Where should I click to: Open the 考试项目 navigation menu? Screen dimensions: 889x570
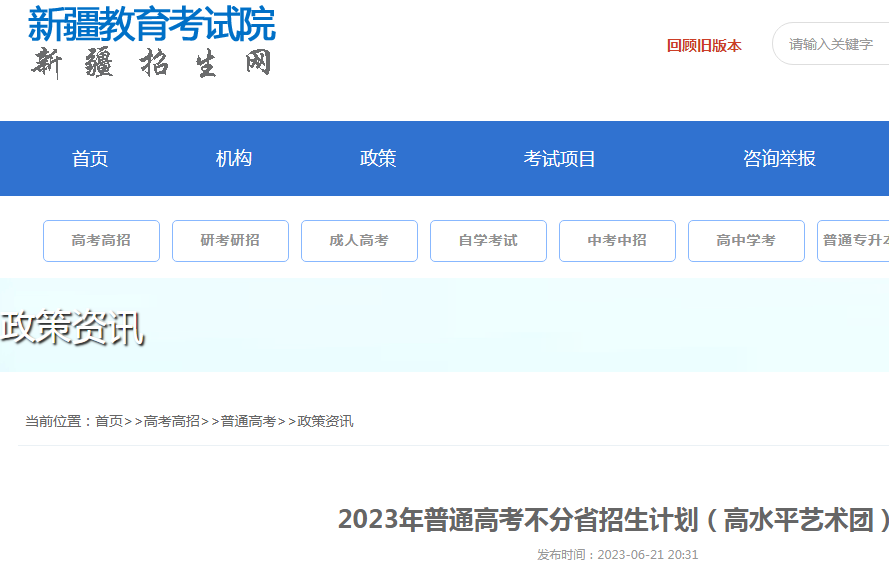coord(559,158)
